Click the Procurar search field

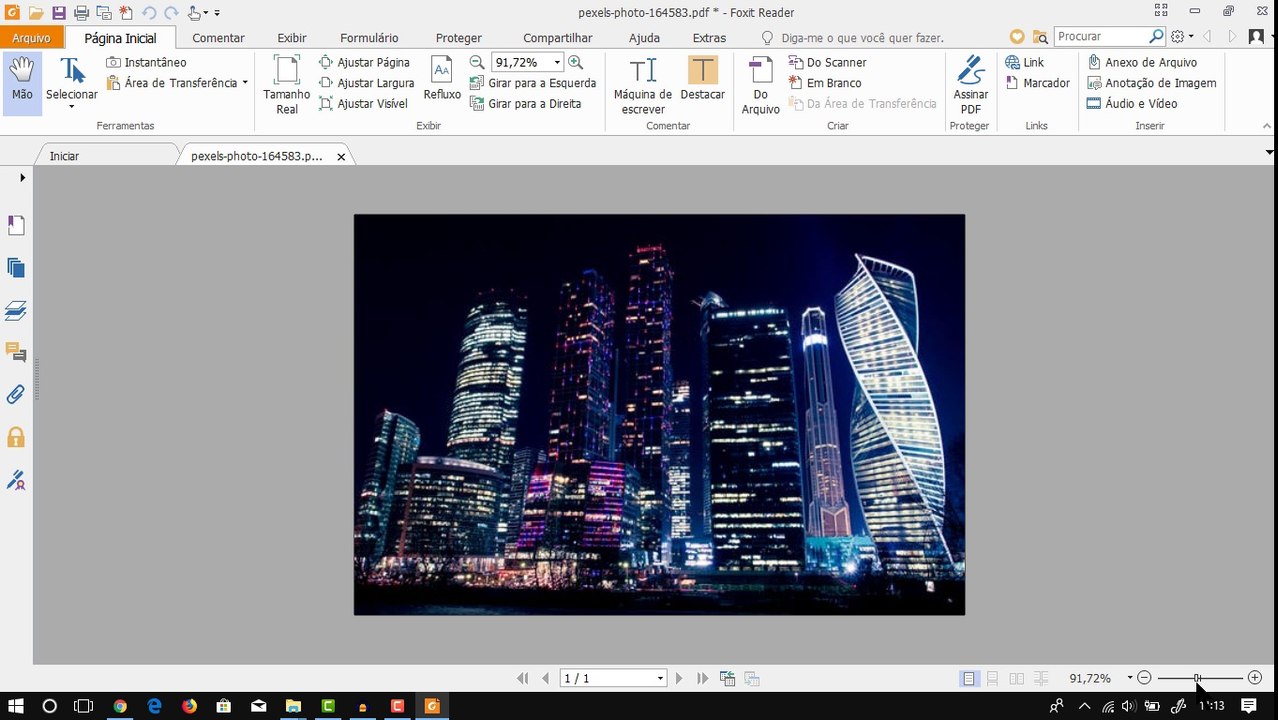pyautogui.click(x=1102, y=36)
